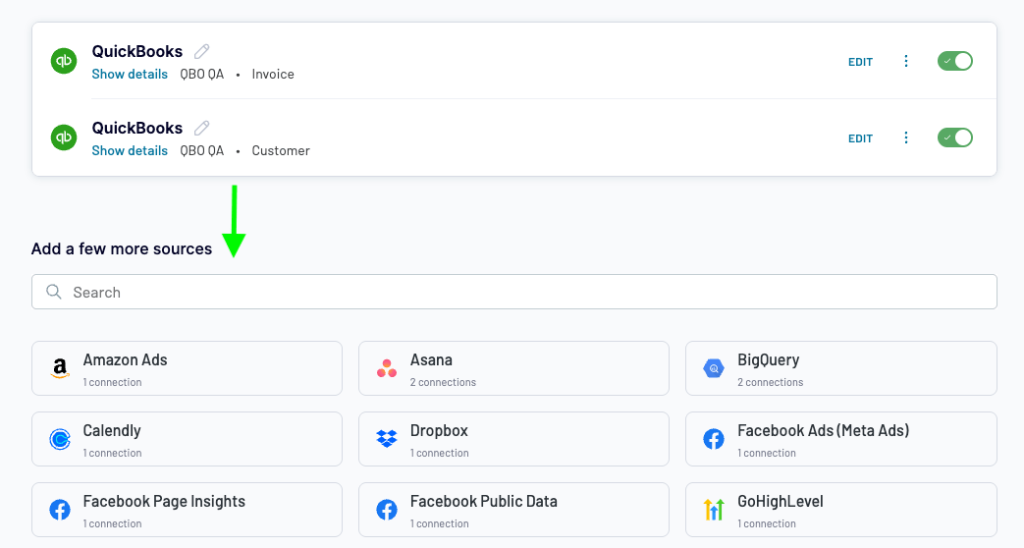The width and height of the screenshot is (1024, 548).
Task: Select the Facebook Ads (Meta Ads) card
Action: pos(841,439)
